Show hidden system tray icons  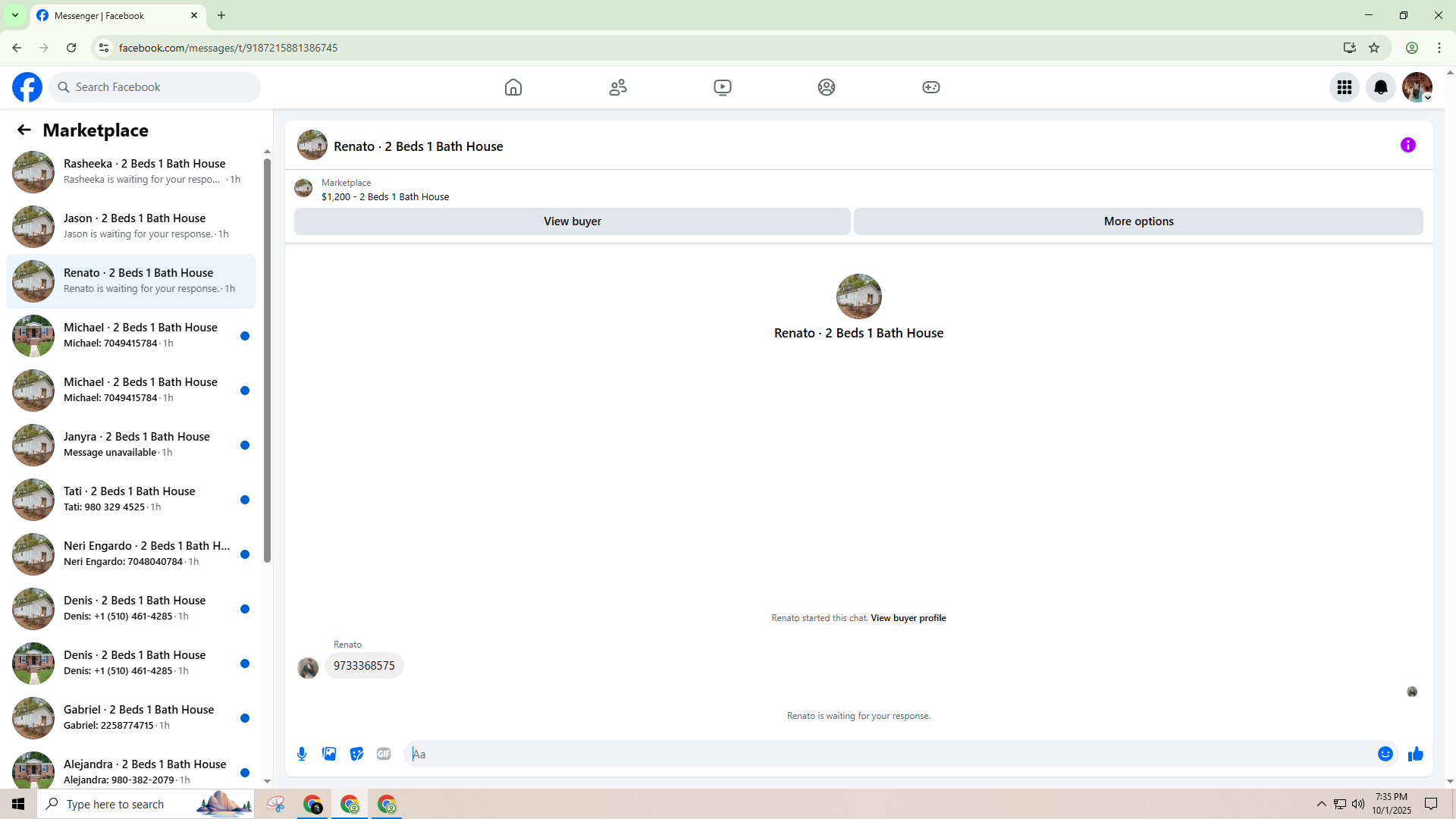(x=1322, y=804)
